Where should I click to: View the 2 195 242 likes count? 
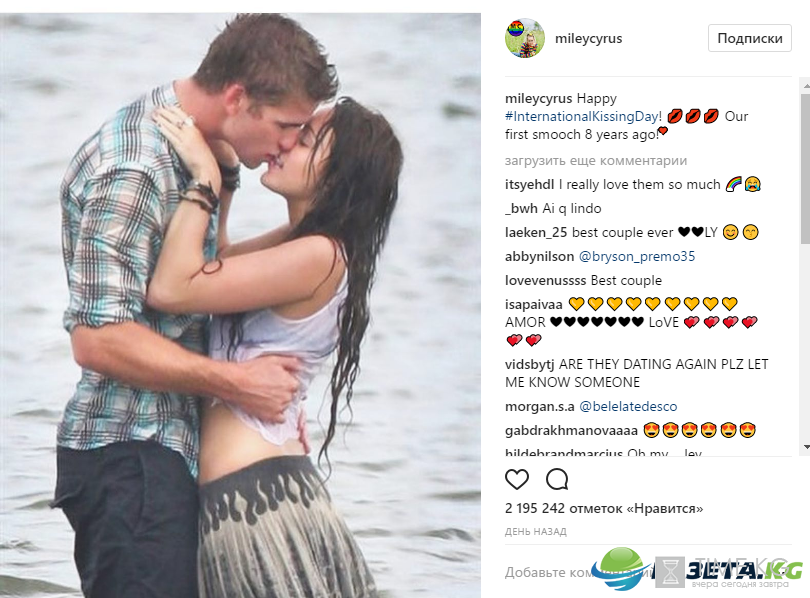tap(604, 508)
